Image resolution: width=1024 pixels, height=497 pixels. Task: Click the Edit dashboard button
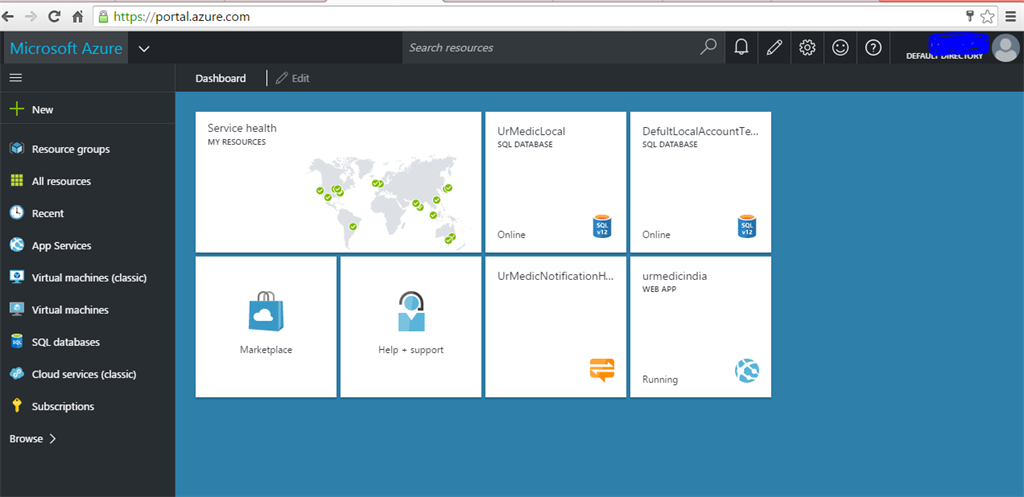tap(293, 78)
